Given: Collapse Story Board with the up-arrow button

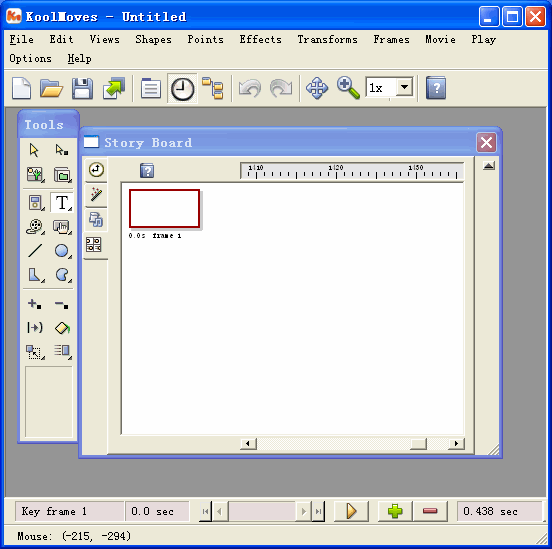Looking at the screenshot, I should (489, 166).
